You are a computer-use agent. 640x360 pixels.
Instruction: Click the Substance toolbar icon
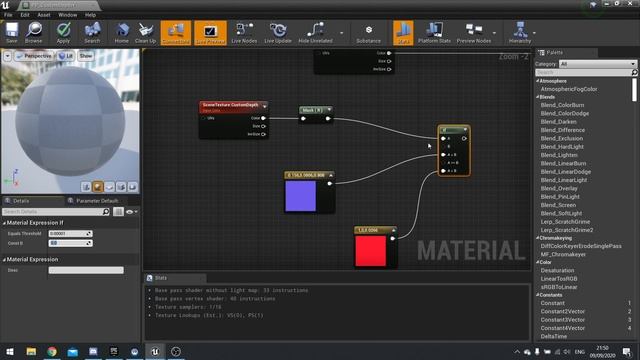pos(369,33)
